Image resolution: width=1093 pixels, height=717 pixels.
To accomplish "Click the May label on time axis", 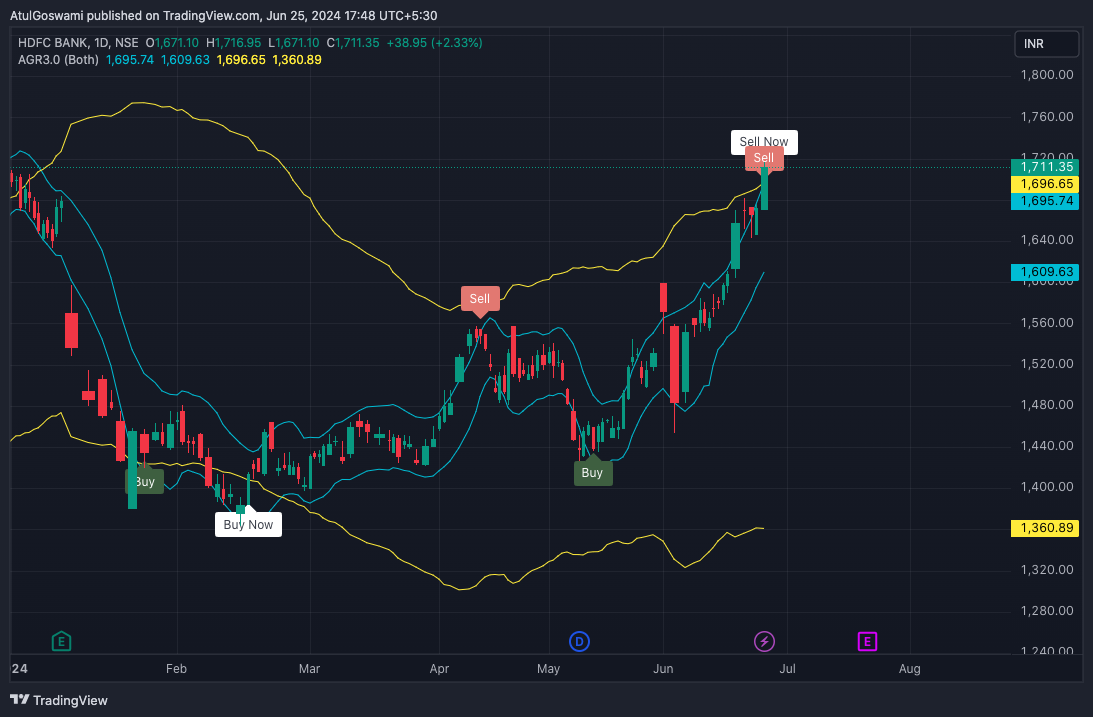I will (x=549, y=669).
